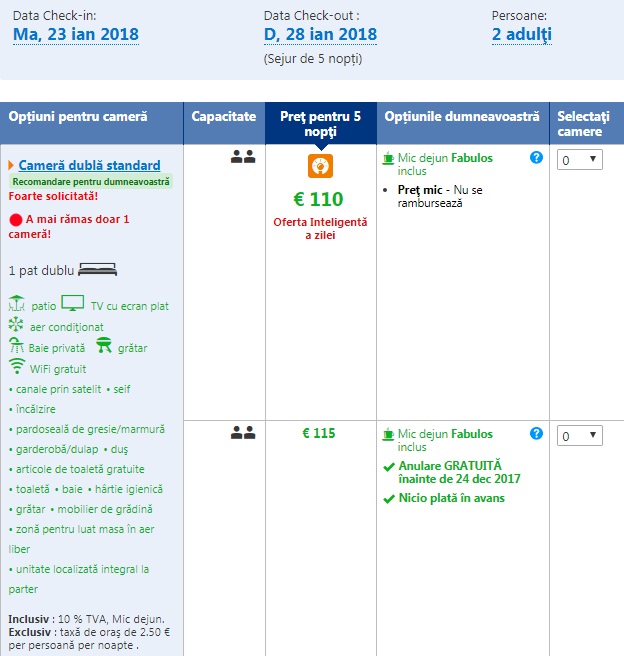Click the flat-screen TV amenity icon
This screenshot has height=656, width=624.
click(72, 303)
